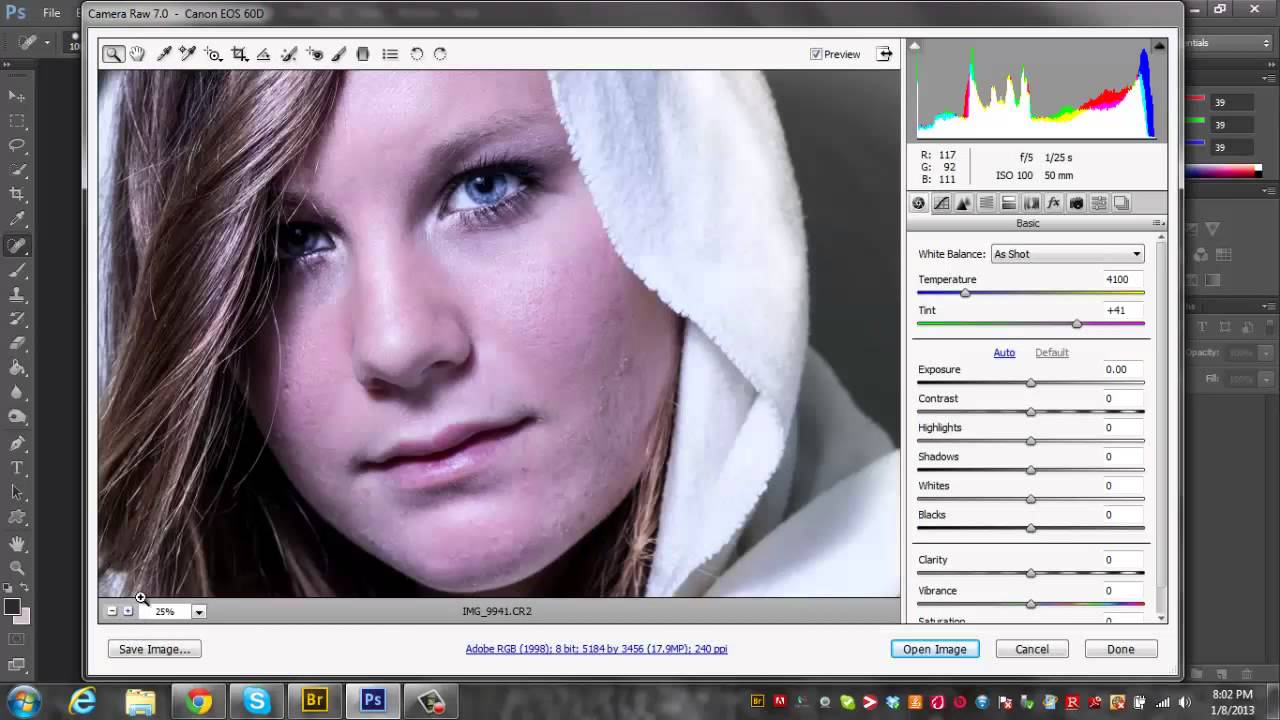Click the Tint slider handle
Image resolution: width=1280 pixels, height=720 pixels.
click(1077, 324)
